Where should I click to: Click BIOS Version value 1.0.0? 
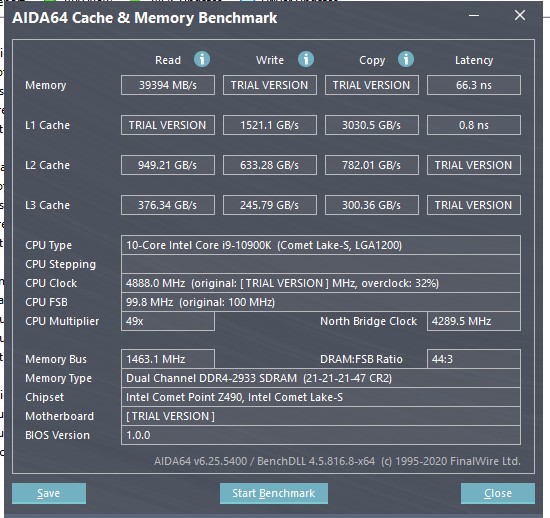pyautogui.click(x=321, y=435)
